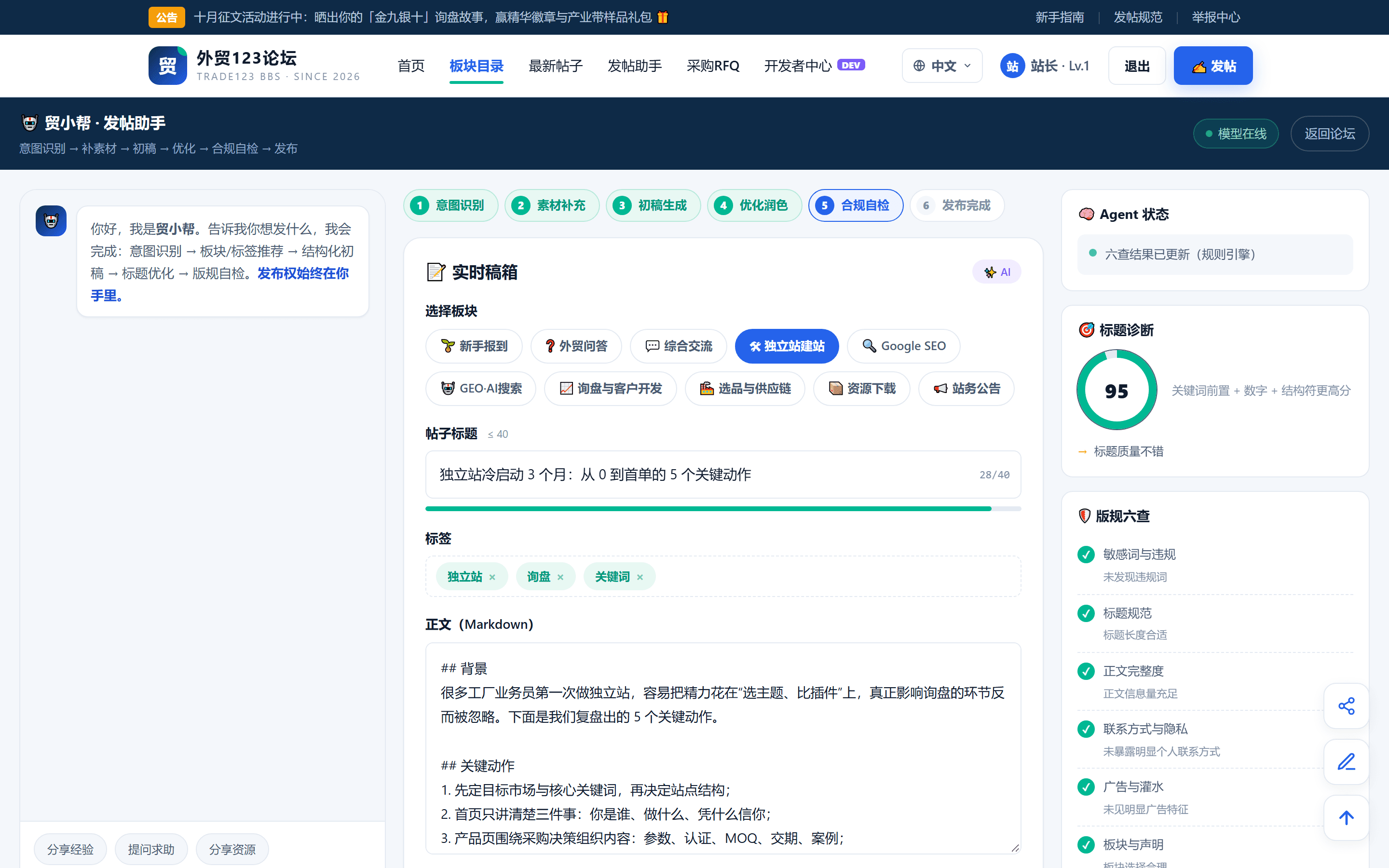Click the floating edit pencil icon button
The height and width of the screenshot is (868, 1389).
coord(1346,762)
